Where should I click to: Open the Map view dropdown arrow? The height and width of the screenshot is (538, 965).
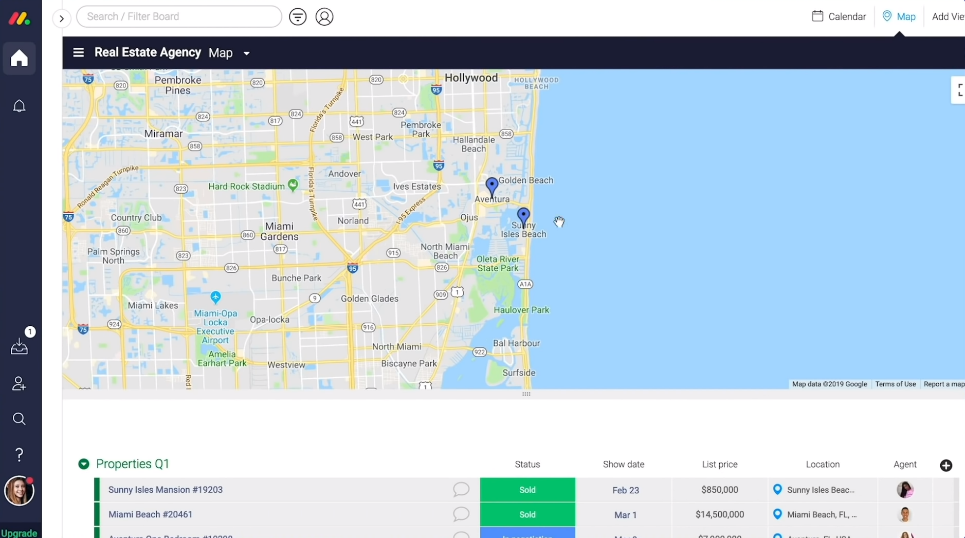coord(246,54)
